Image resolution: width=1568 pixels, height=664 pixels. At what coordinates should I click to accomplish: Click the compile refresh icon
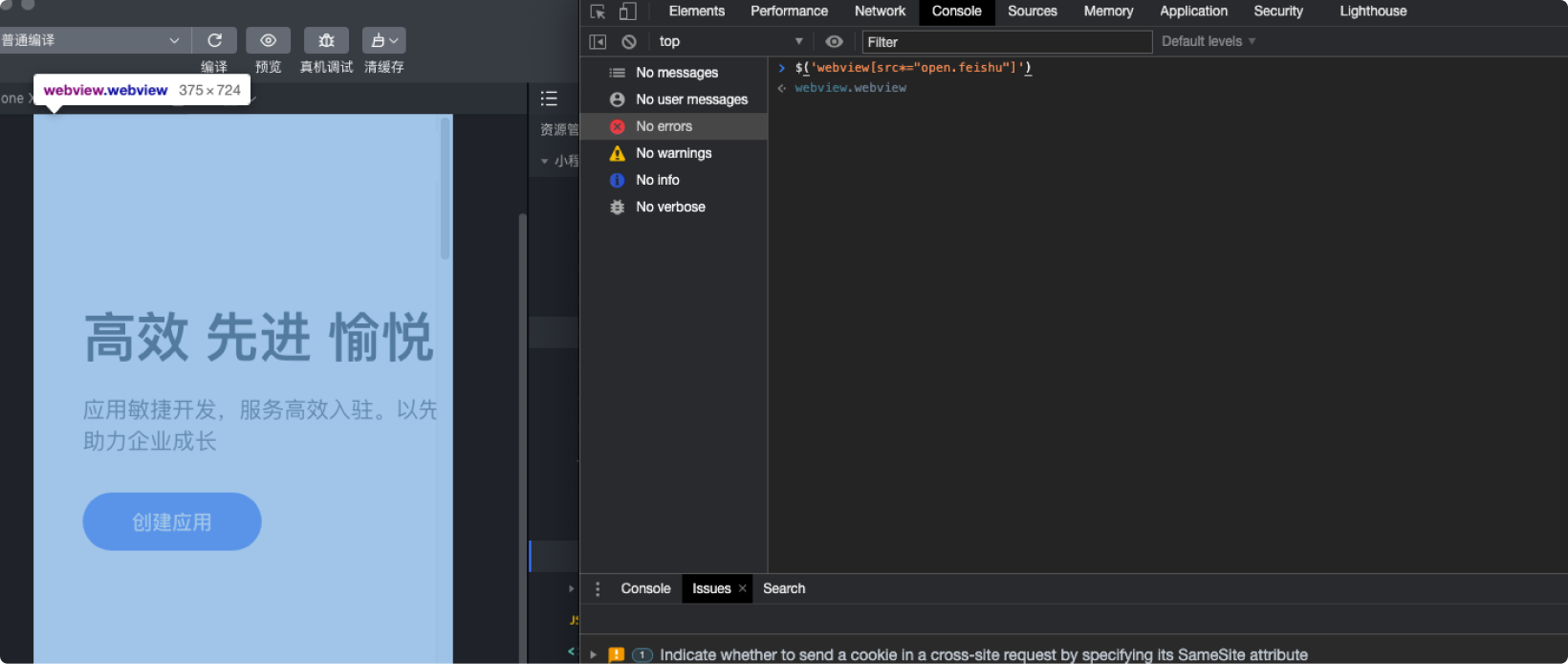[214, 40]
